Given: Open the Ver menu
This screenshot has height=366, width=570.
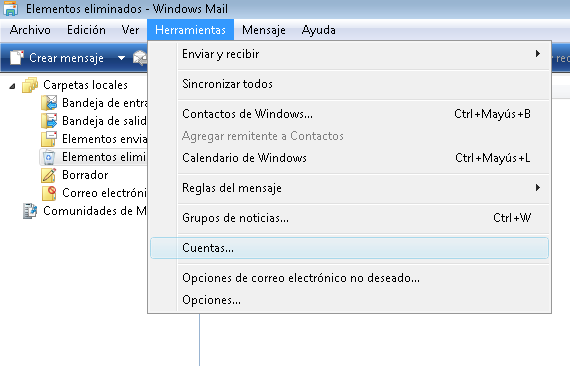Looking at the screenshot, I should 130,30.
